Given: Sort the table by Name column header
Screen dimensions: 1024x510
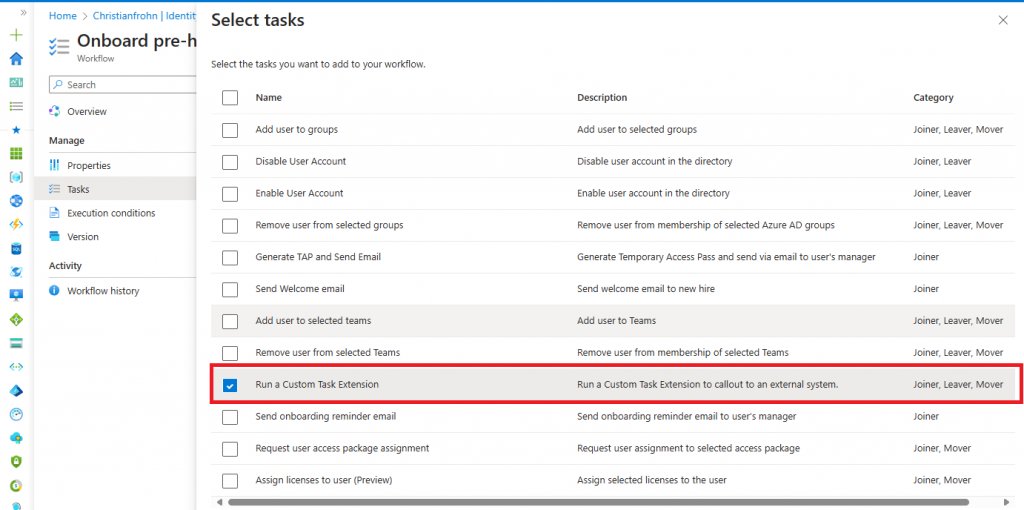Looking at the screenshot, I should click(269, 98).
